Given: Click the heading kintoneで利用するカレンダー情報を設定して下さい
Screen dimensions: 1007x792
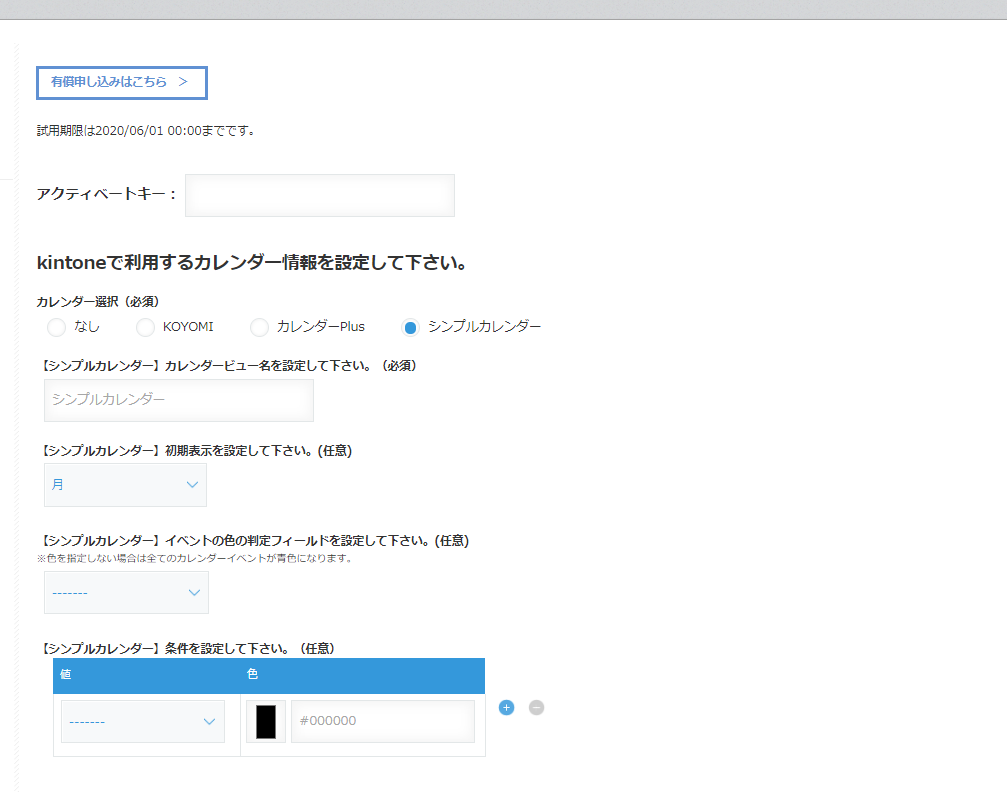Looking at the screenshot, I should 252,263.
